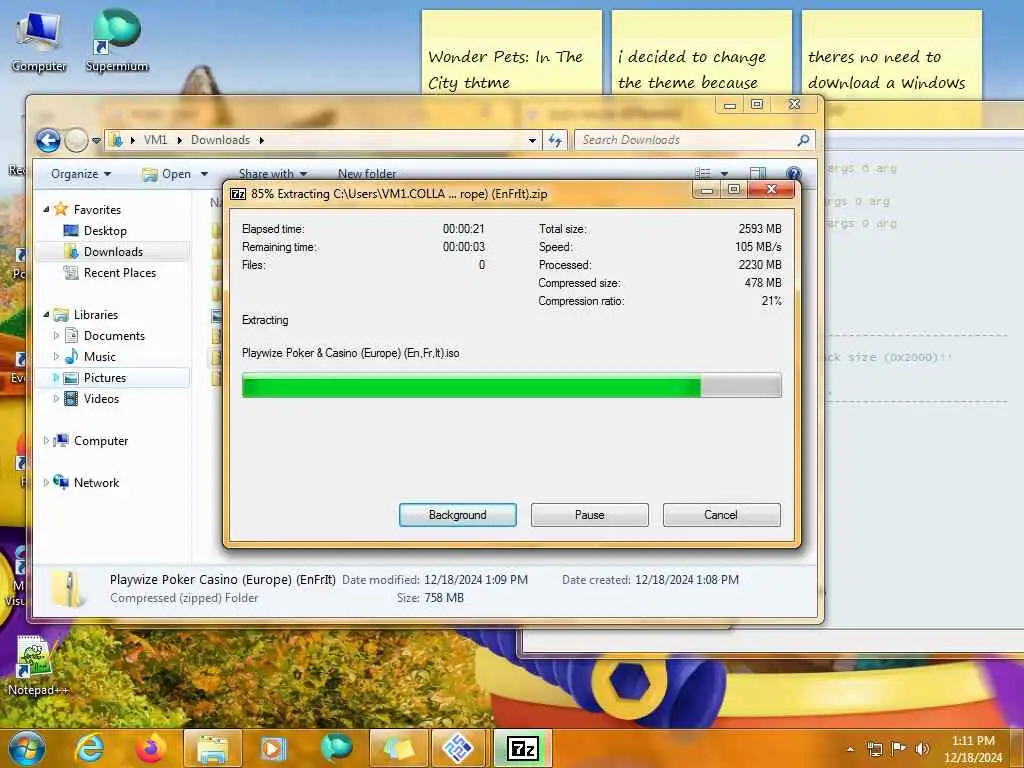Select Computer in navigation pane

tap(101, 441)
